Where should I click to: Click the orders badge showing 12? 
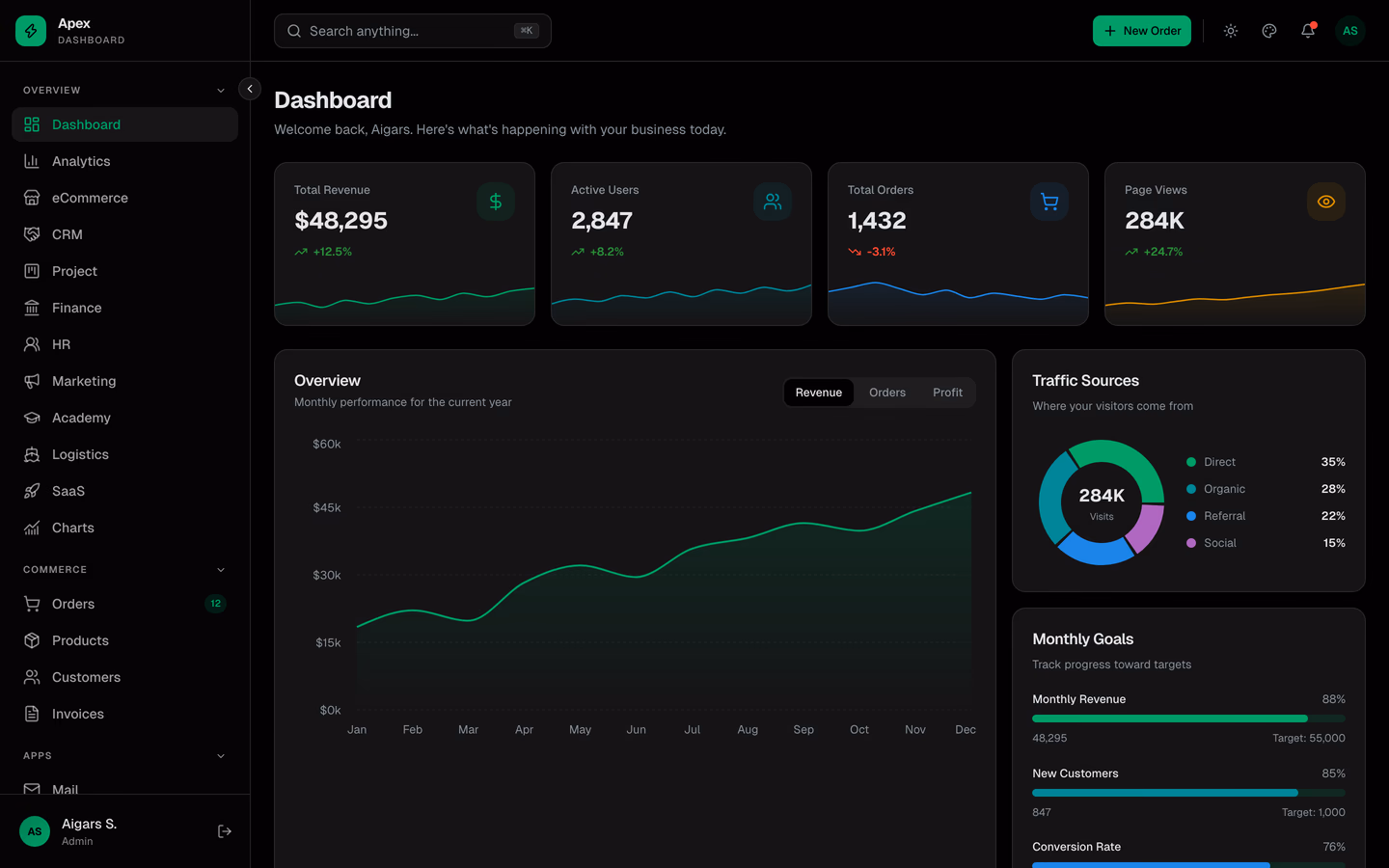pyautogui.click(x=215, y=604)
